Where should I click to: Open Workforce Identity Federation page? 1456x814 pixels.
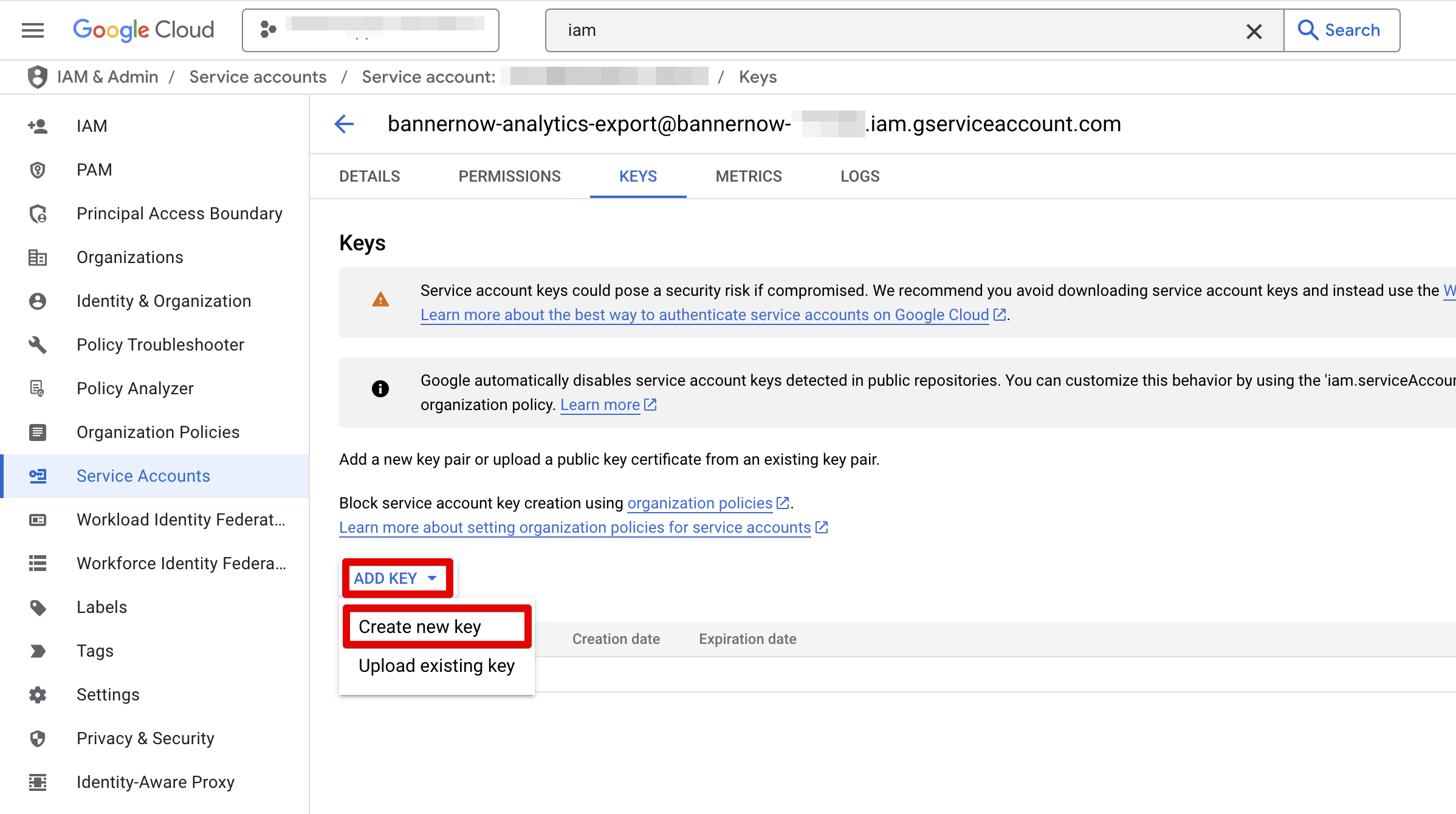click(181, 563)
